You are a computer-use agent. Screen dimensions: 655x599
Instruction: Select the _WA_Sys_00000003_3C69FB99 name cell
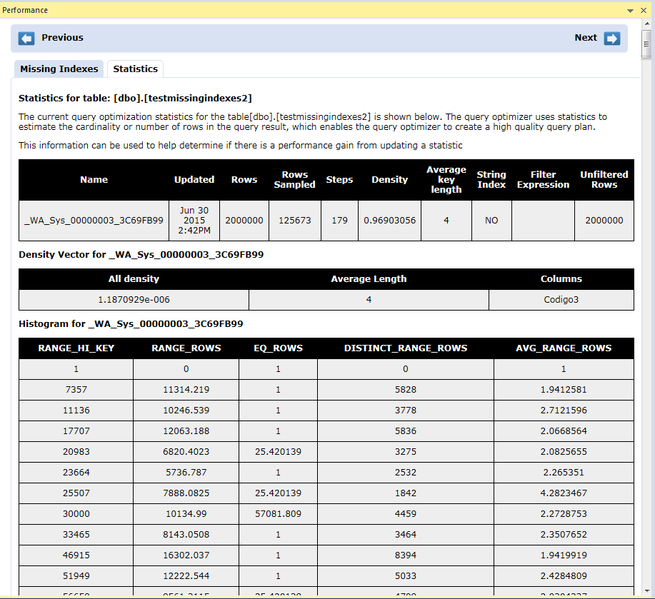pyautogui.click(x=94, y=221)
